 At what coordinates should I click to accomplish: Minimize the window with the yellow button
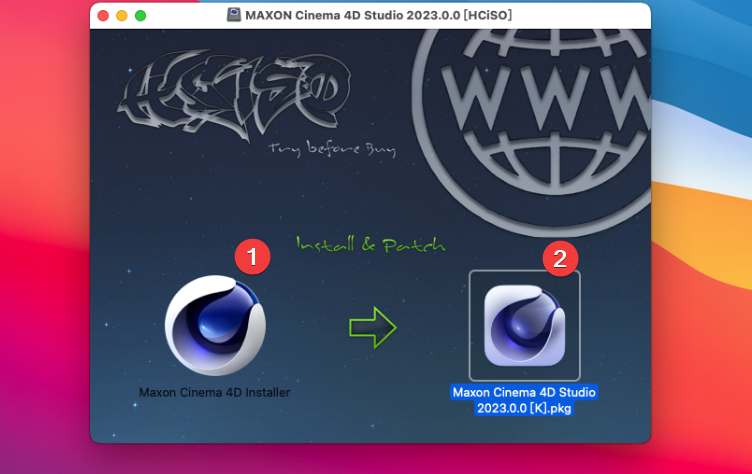pyautogui.click(x=122, y=16)
